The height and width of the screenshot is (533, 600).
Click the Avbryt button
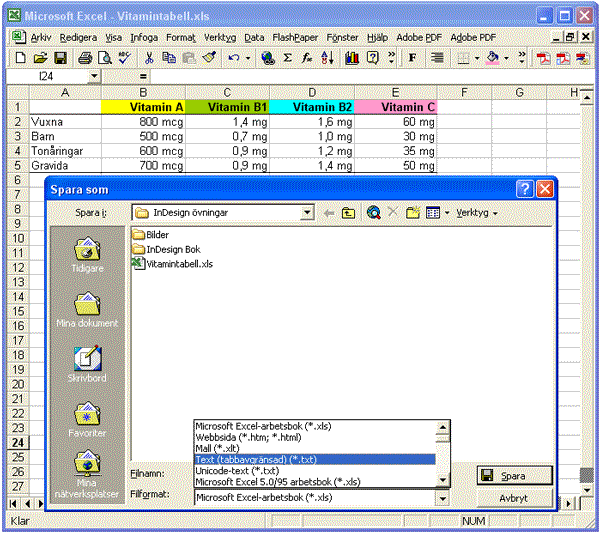pos(515,498)
